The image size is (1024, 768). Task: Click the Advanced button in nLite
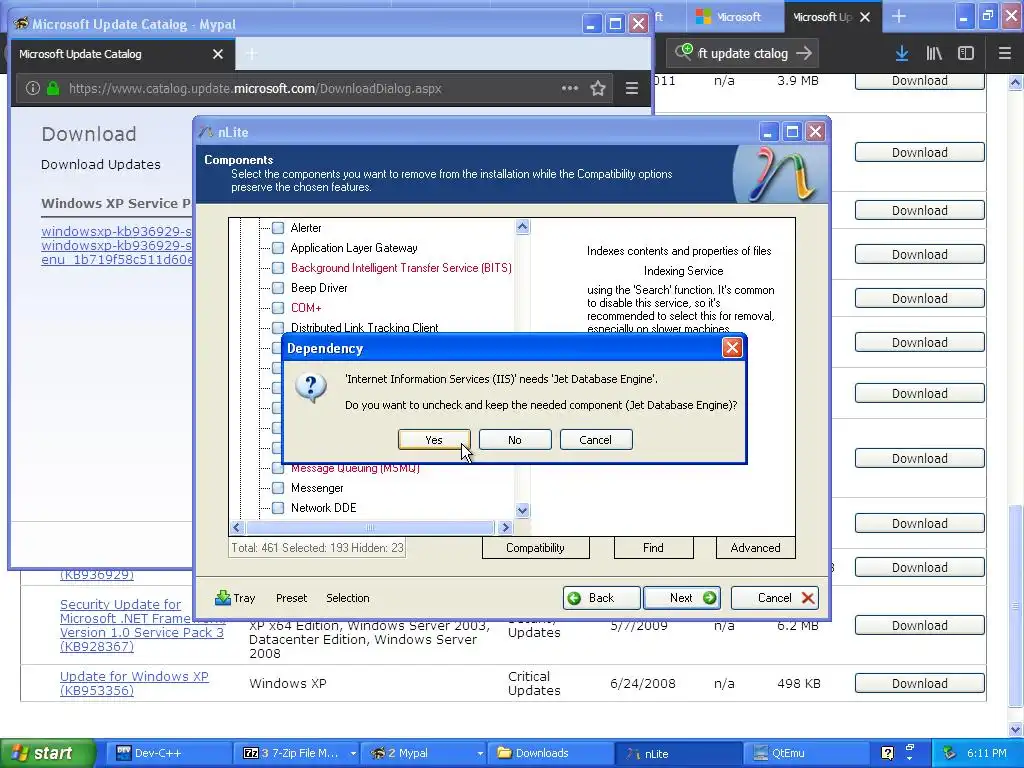tap(756, 548)
